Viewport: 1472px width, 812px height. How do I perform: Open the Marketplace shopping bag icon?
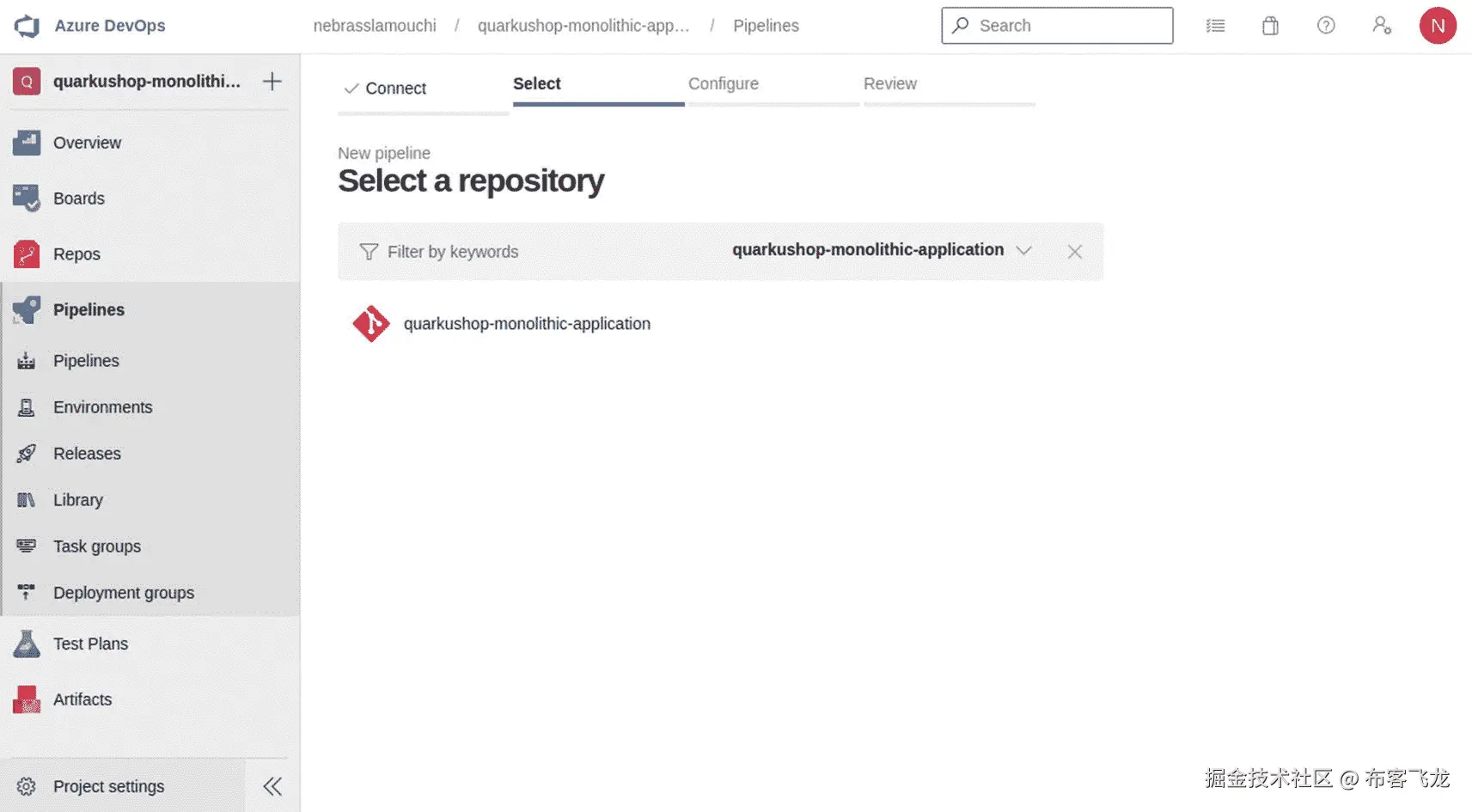coord(1270,26)
